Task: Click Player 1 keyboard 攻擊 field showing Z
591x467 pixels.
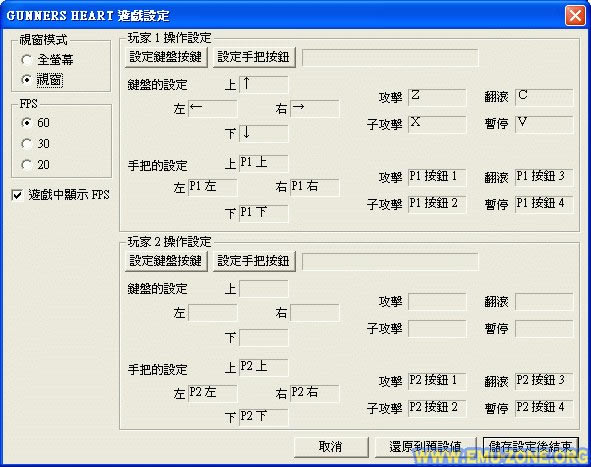Action: [437, 97]
